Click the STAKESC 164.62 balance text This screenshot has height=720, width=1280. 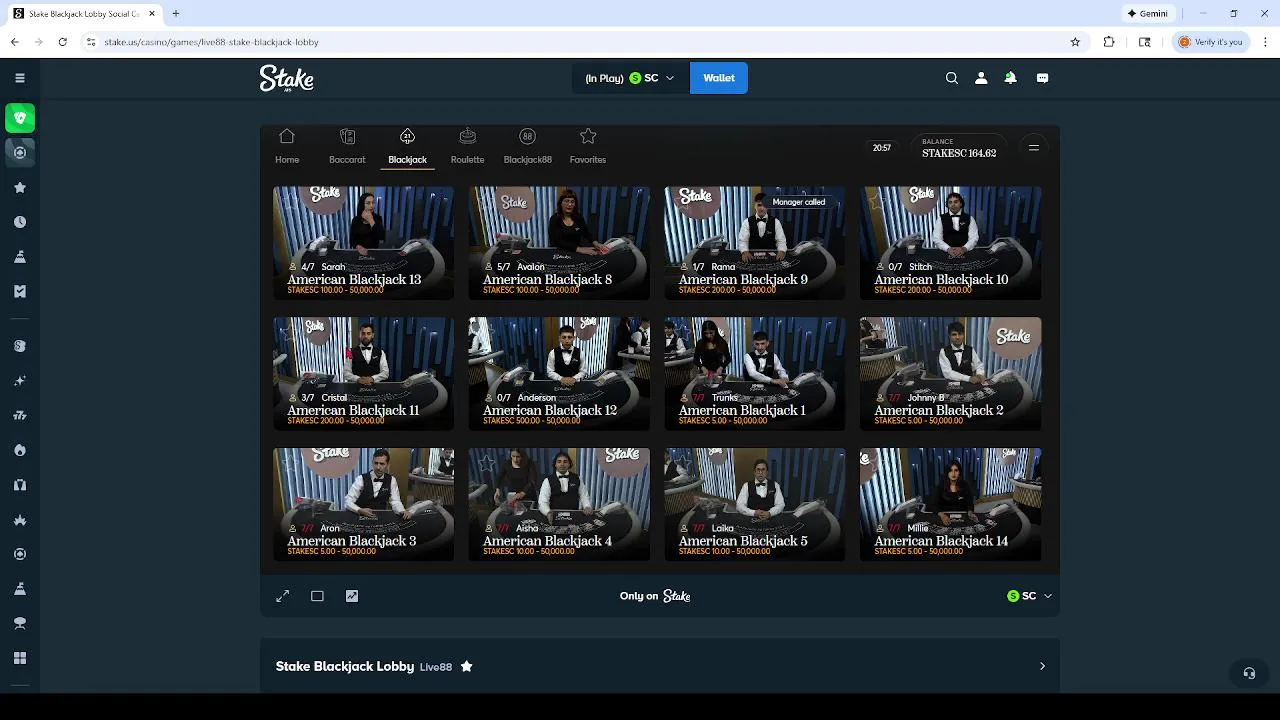(959, 153)
